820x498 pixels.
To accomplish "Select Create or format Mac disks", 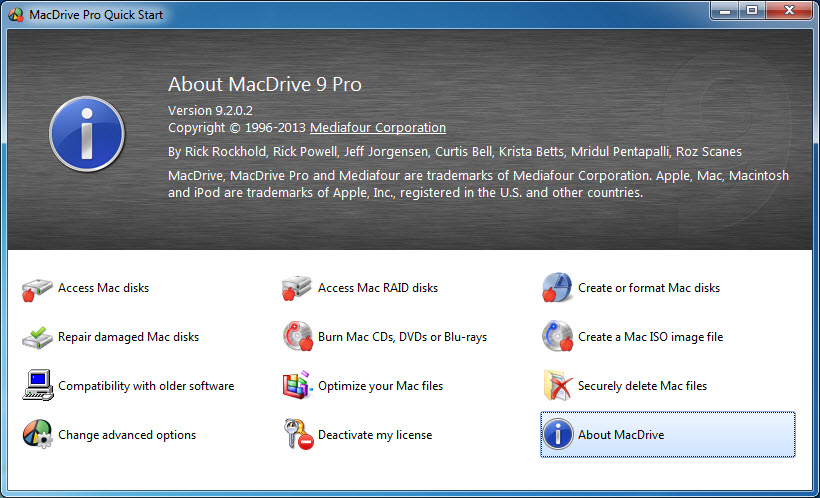I will pyautogui.click(x=648, y=288).
